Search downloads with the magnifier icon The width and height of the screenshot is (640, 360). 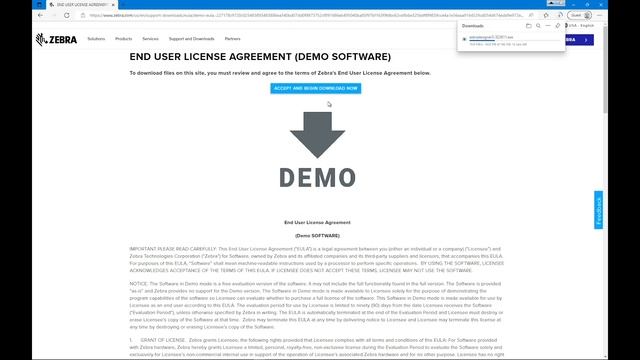[538, 26]
